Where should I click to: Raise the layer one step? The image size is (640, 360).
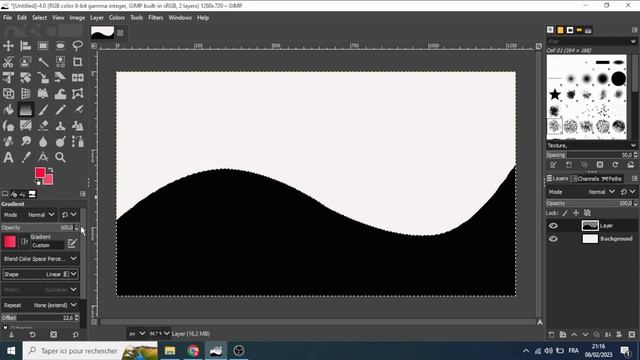[x=574, y=335]
